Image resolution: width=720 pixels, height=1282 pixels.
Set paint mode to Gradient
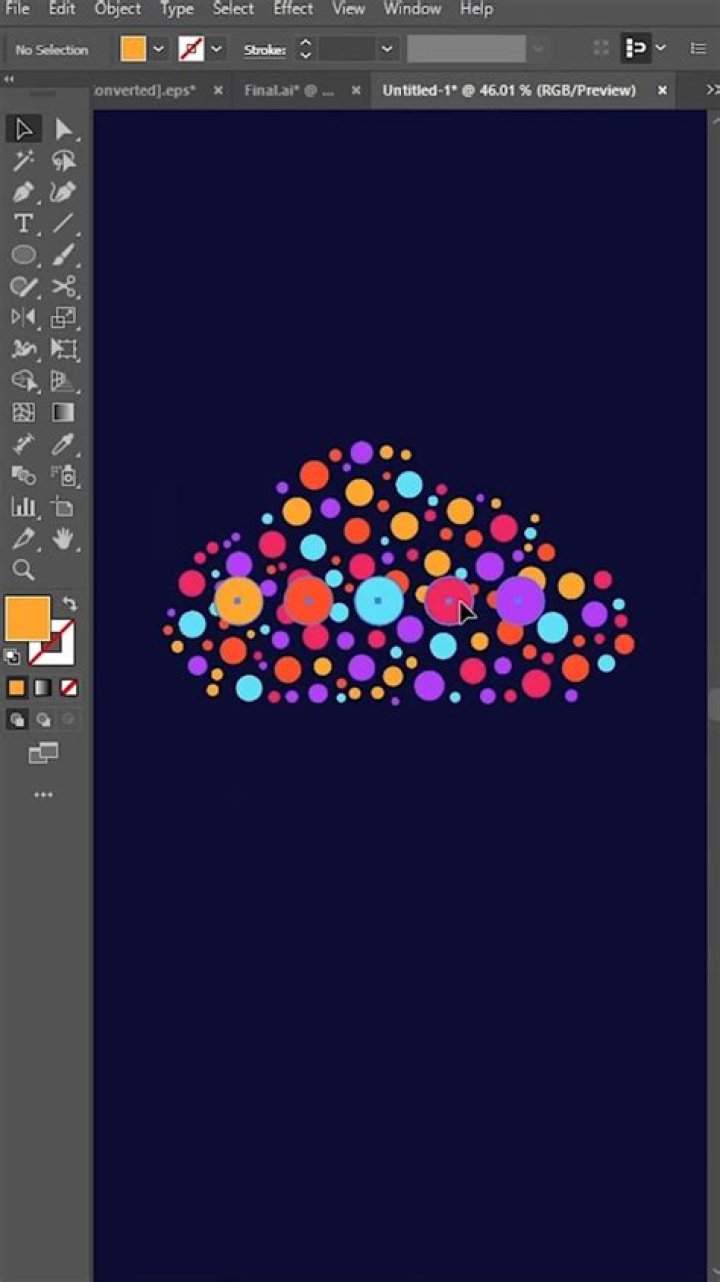[x=43, y=688]
